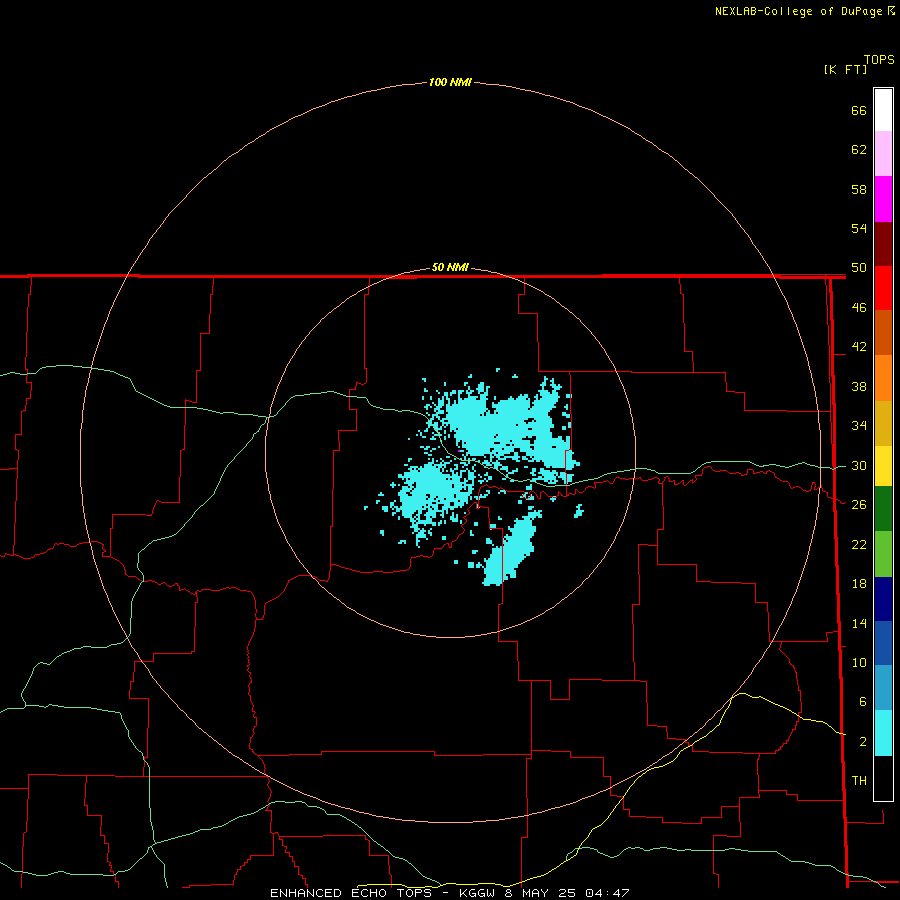The height and width of the screenshot is (900, 900).
Task: Click the legend value 50
Action: click(x=859, y=267)
